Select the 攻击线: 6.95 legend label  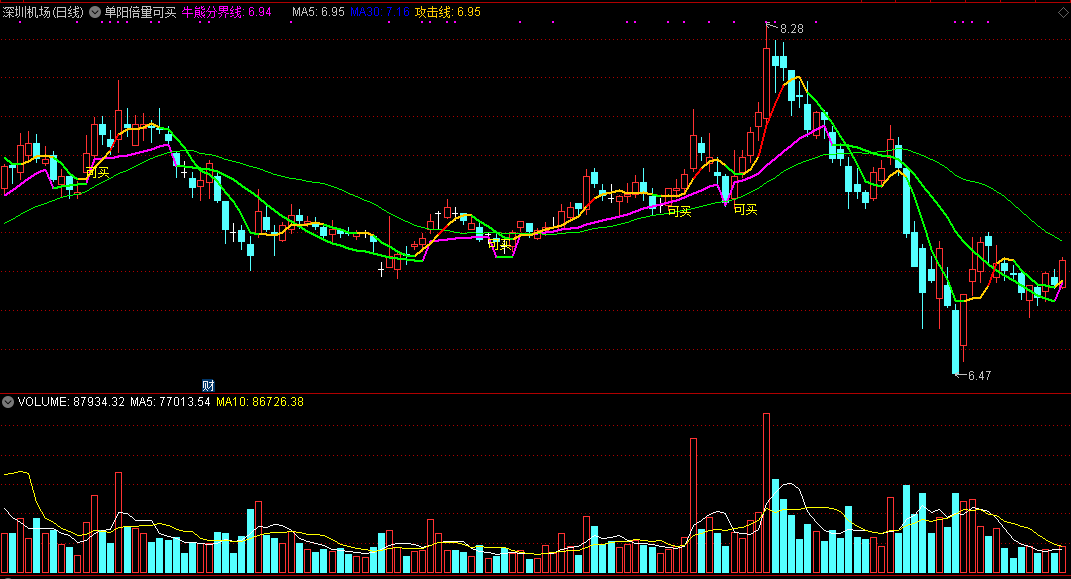(447, 12)
